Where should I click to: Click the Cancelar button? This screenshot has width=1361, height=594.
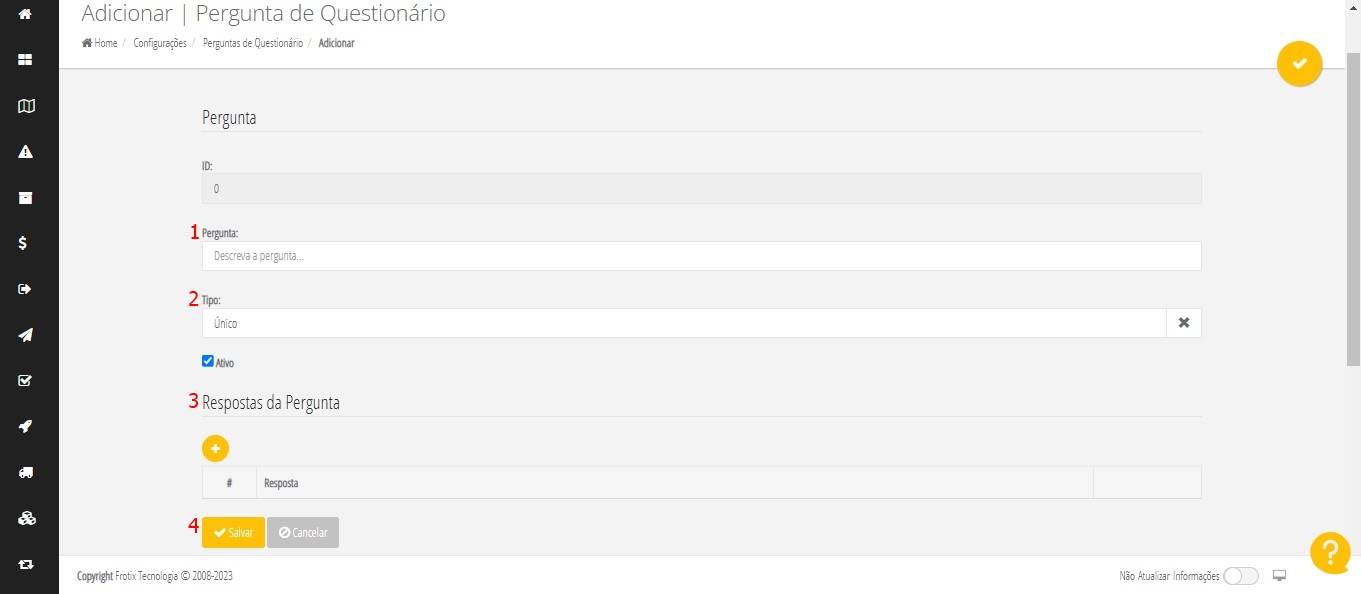point(303,533)
